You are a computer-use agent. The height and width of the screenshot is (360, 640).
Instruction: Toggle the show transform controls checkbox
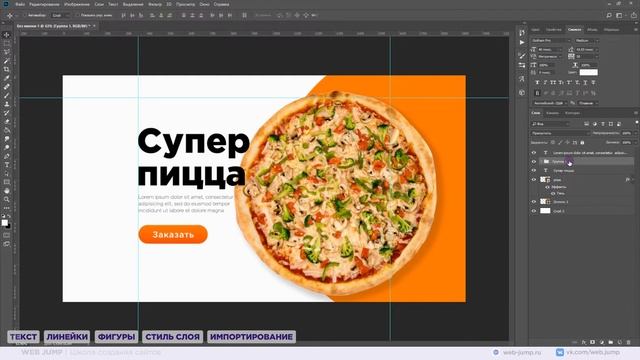pos(77,15)
